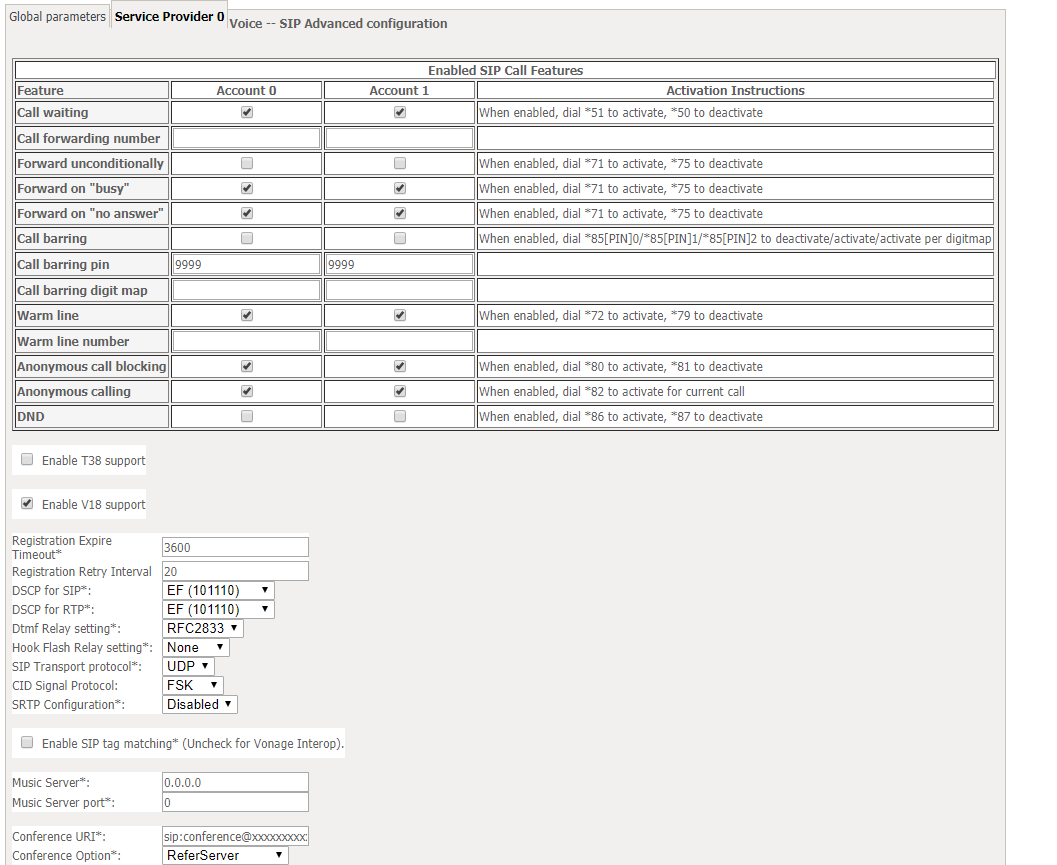
Task: Uncheck the Enable V18 support box
Action: pos(27,503)
